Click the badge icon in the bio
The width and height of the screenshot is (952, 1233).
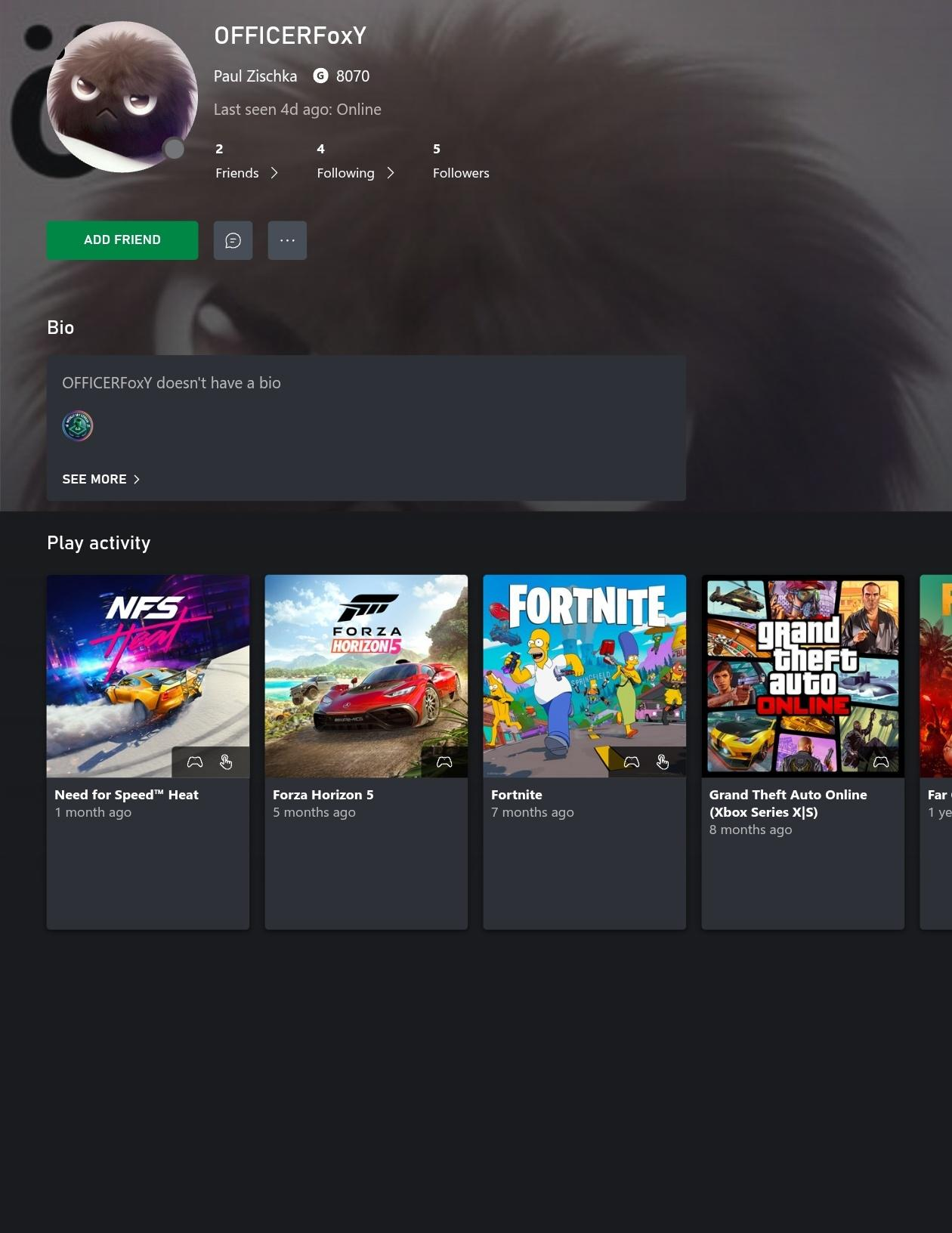(78, 426)
